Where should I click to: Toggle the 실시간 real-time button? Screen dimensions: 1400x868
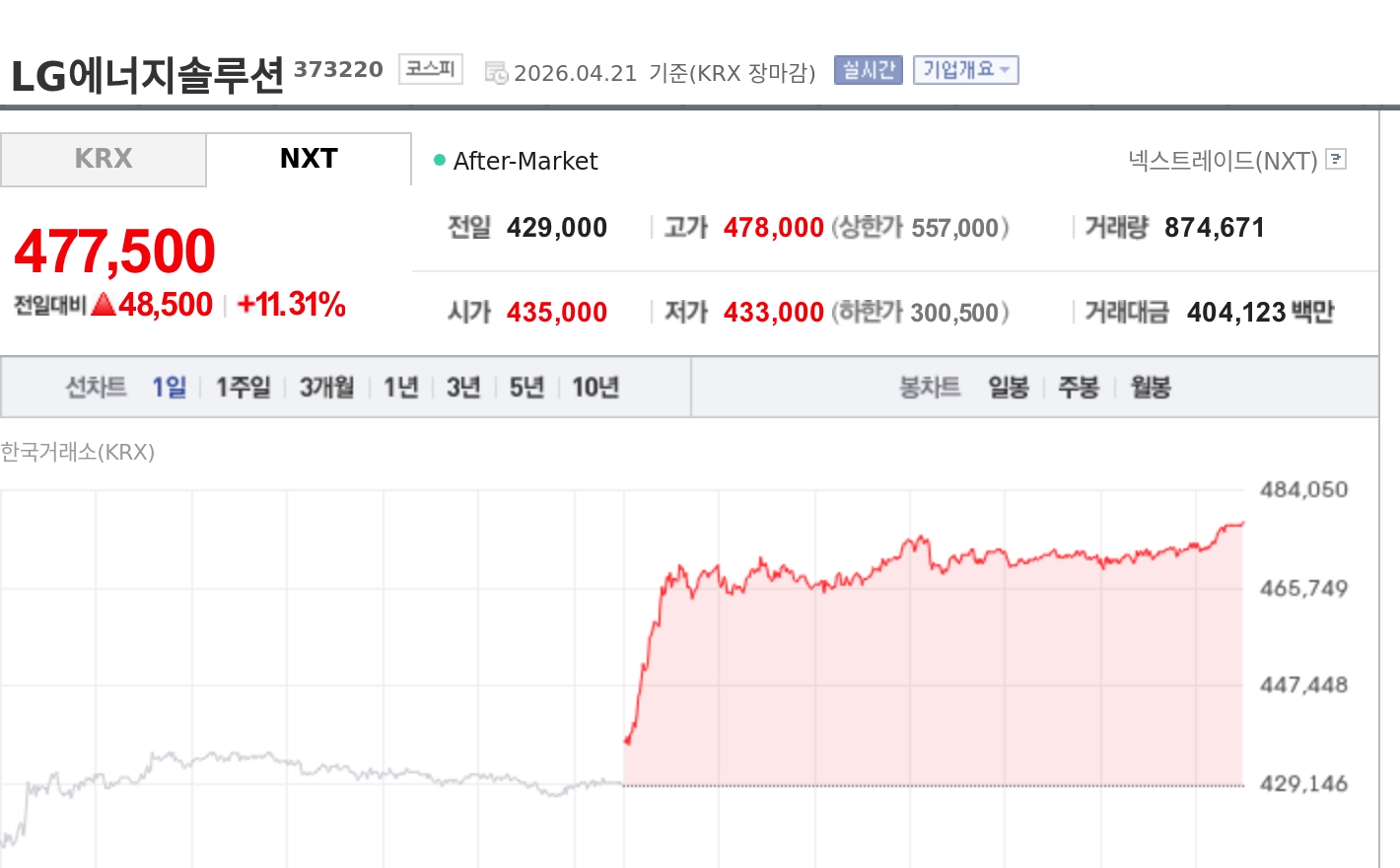tap(868, 70)
